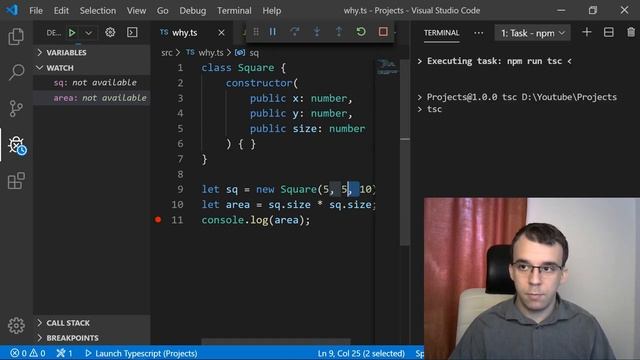640x360 pixels.
Task: Toggle breakpoint on line 11
Action: (x=158, y=220)
